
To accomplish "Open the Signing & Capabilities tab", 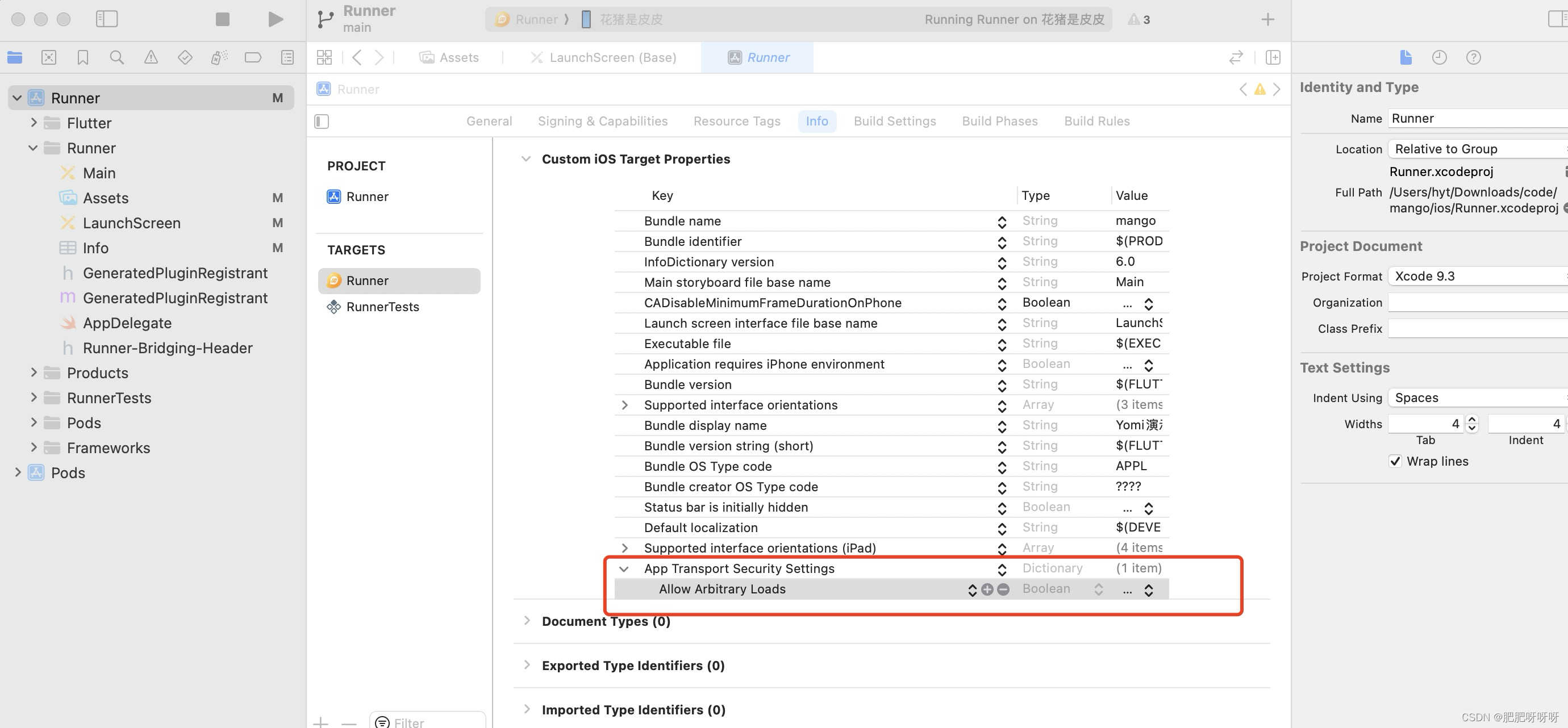I will pos(602,121).
